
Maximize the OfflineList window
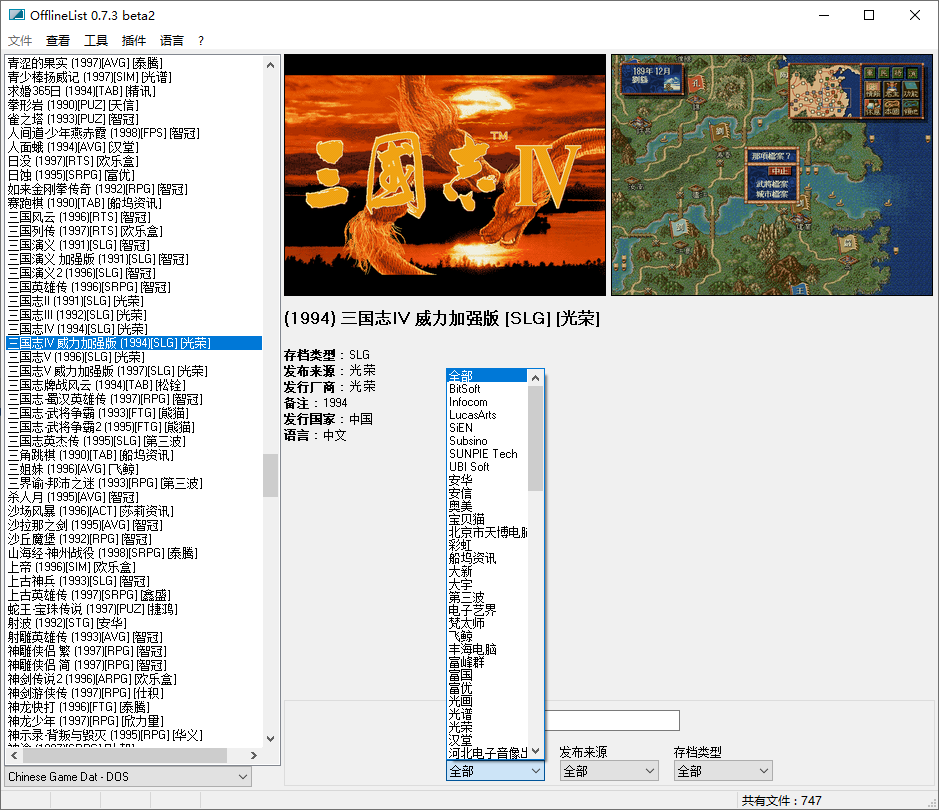[x=869, y=15]
